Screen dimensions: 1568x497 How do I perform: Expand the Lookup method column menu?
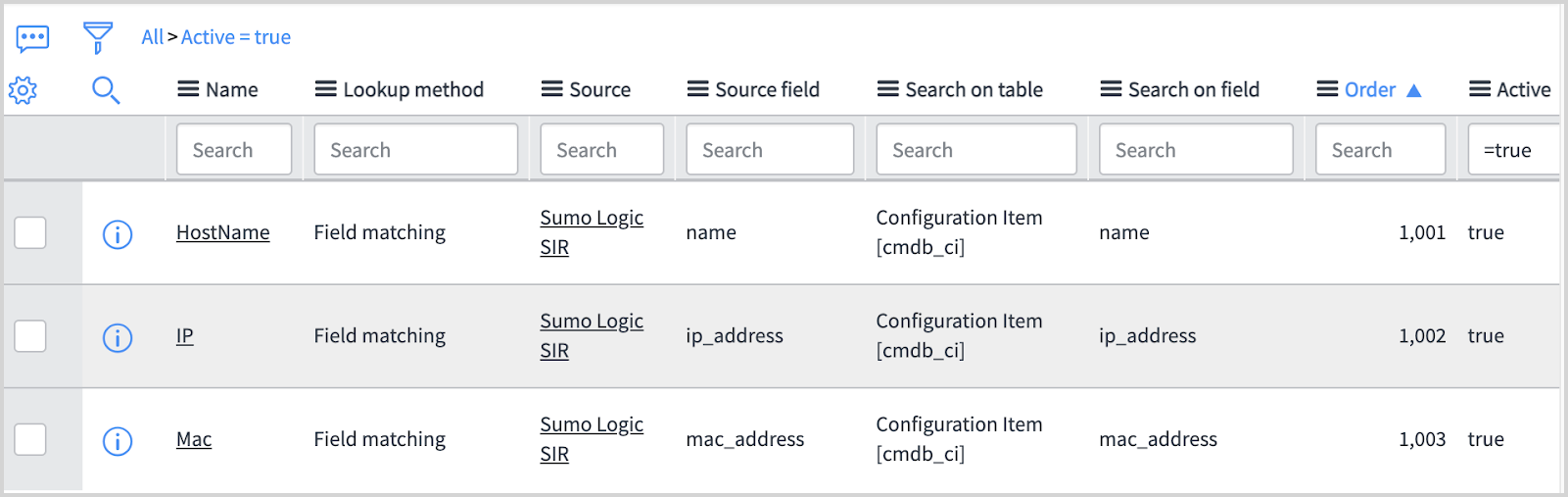[x=325, y=89]
